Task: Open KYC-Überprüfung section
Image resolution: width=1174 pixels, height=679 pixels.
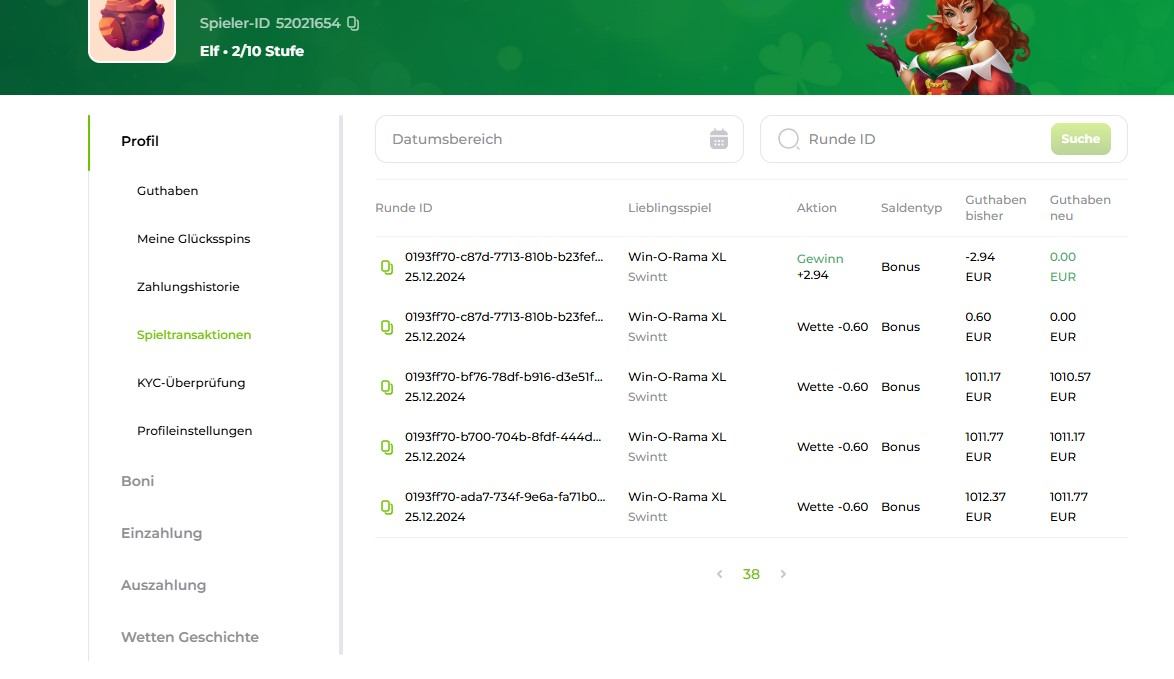Action: (191, 383)
